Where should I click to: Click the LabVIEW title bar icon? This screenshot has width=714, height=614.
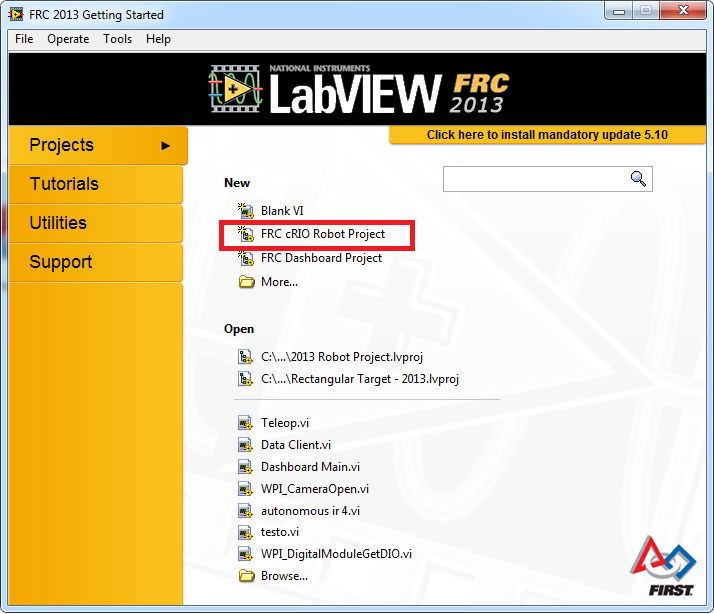15,15
